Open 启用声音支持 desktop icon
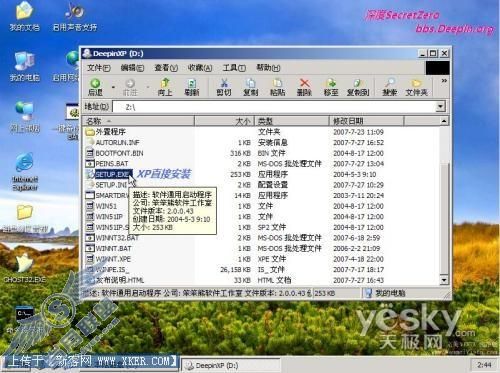Screen dimensions: 500x373 click(x=75, y=17)
